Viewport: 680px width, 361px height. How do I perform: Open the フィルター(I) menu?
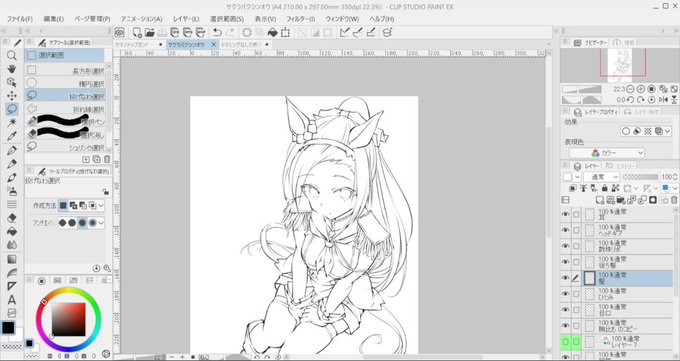click(x=301, y=19)
